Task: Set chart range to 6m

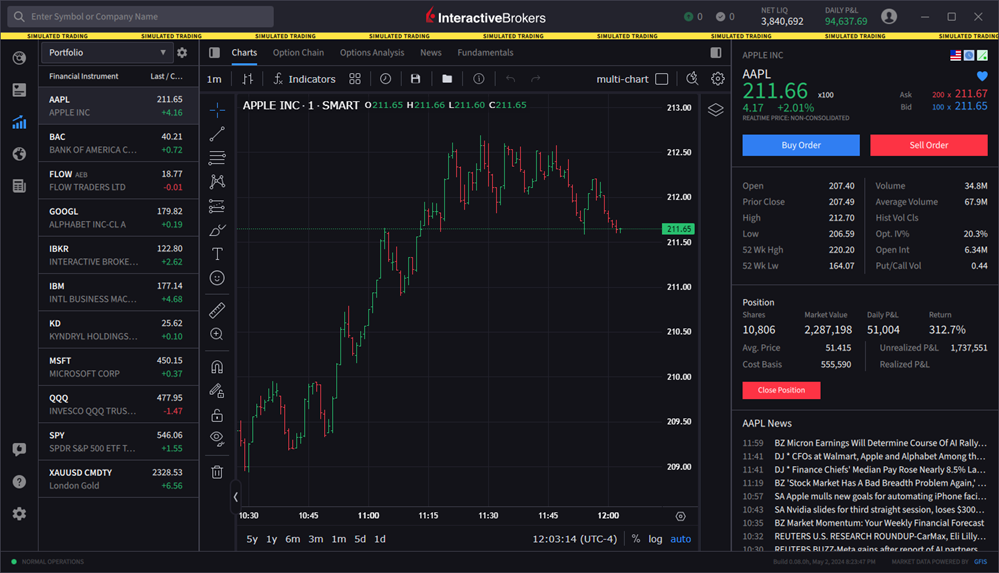Action: tap(292, 539)
